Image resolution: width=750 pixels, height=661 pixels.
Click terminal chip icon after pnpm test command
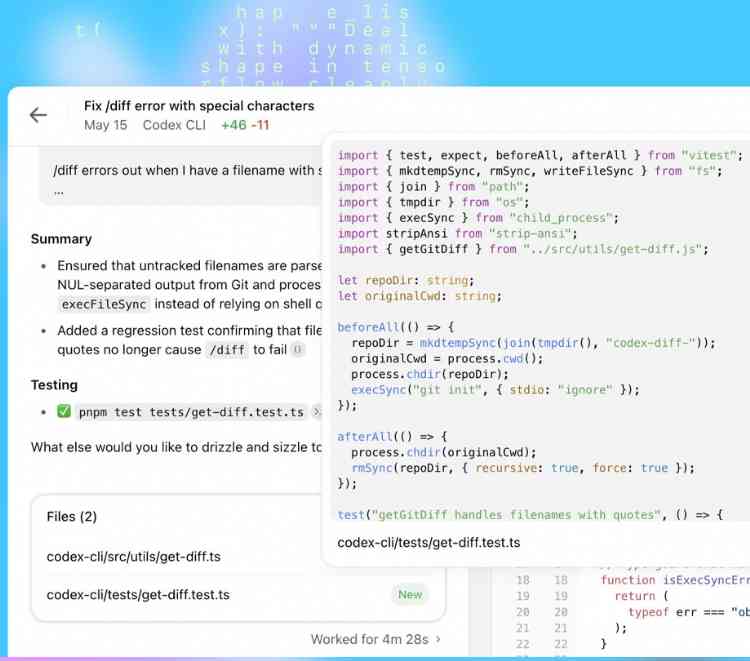(316, 412)
